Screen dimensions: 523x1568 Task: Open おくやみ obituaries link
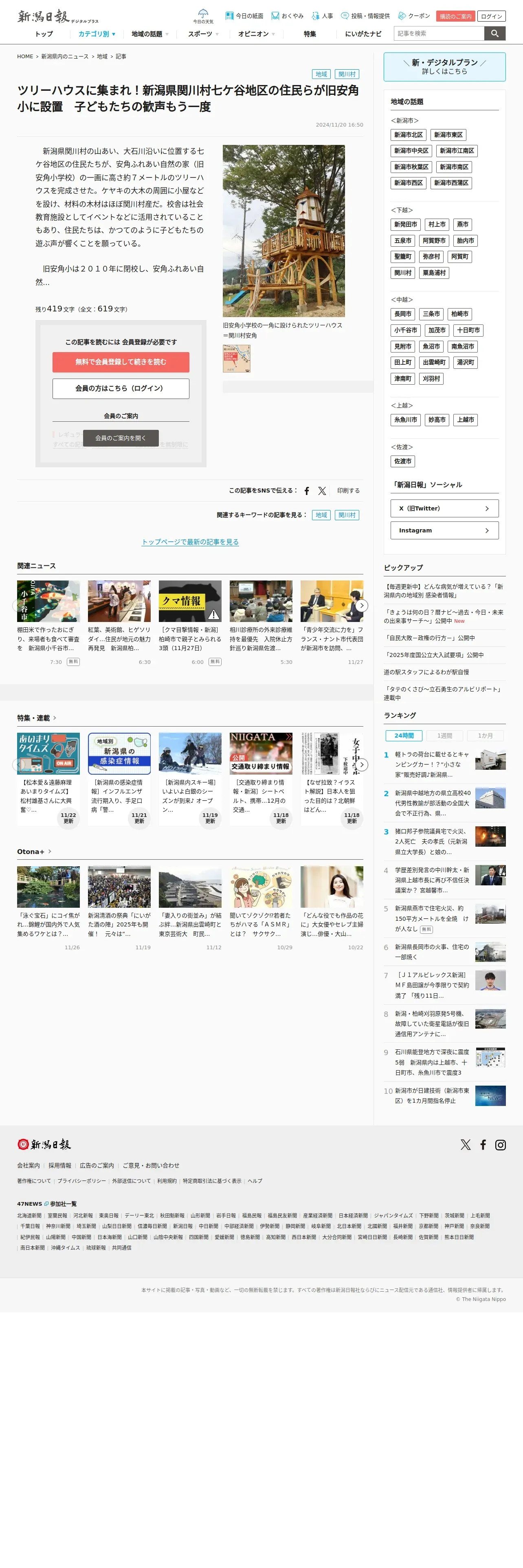click(x=287, y=16)
